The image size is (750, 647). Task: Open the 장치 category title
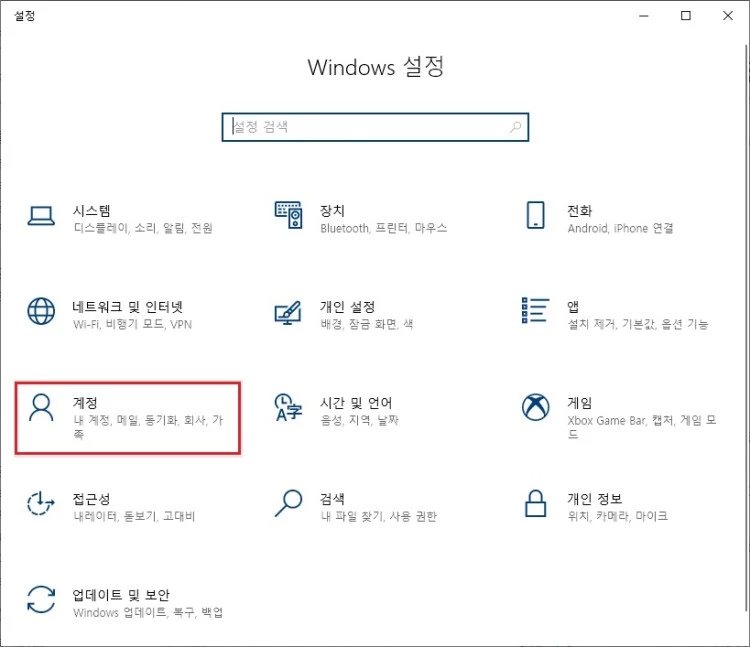pos(332,210)
